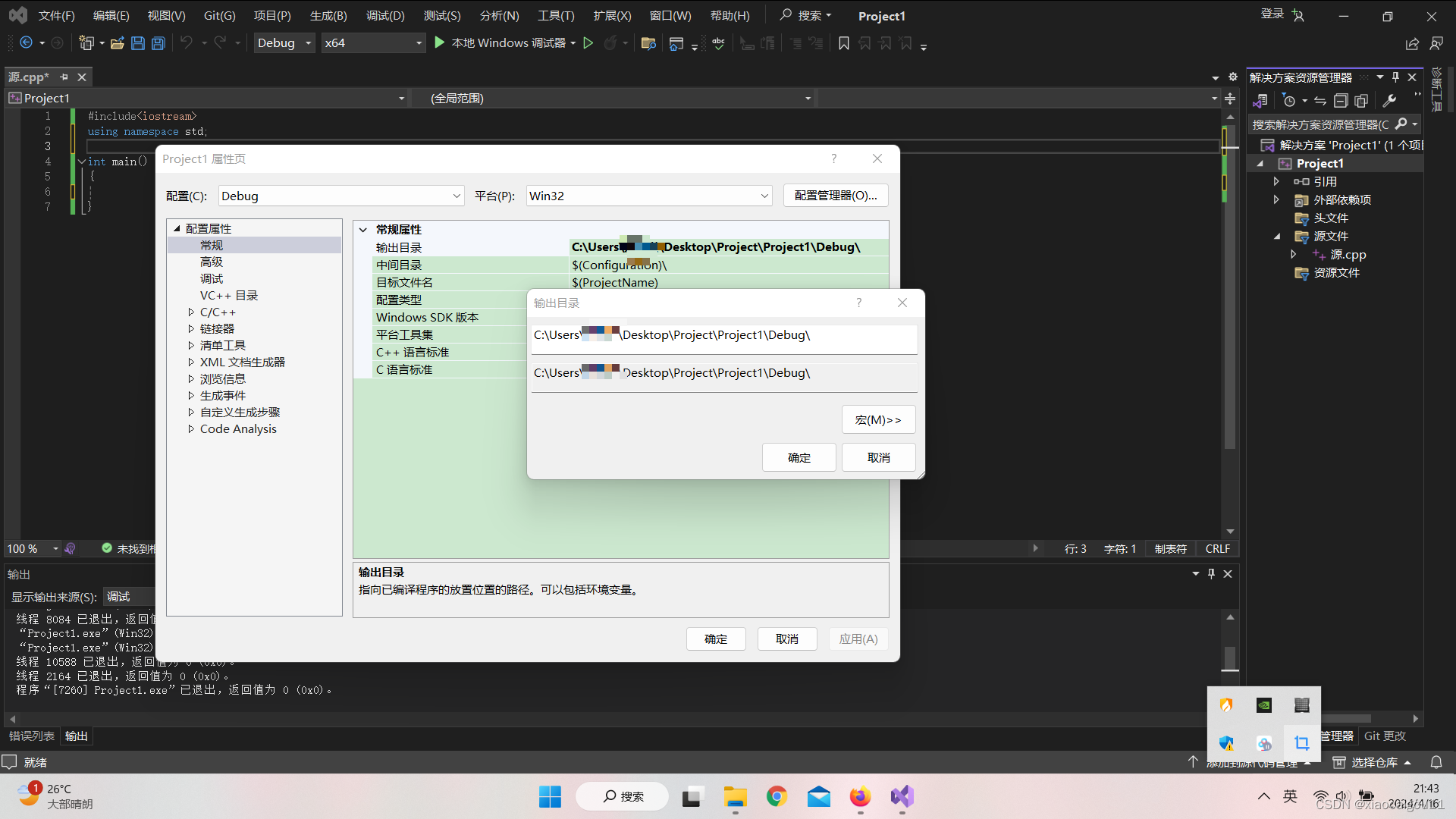Click the Live Share icon at top right
Screen dimensions: 1456x819
1412,44
